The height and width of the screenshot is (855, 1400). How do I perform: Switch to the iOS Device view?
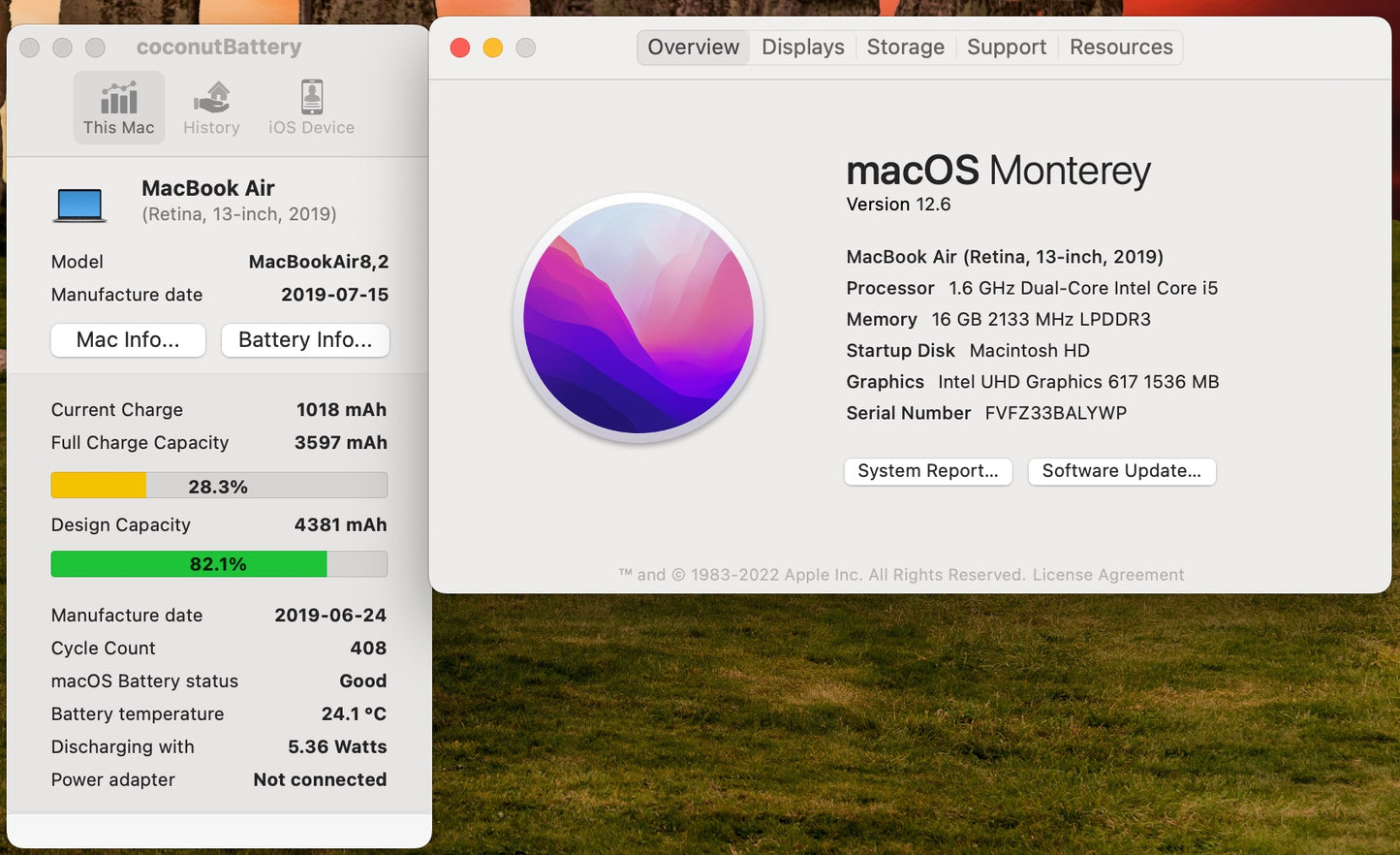tap(311, 108)
